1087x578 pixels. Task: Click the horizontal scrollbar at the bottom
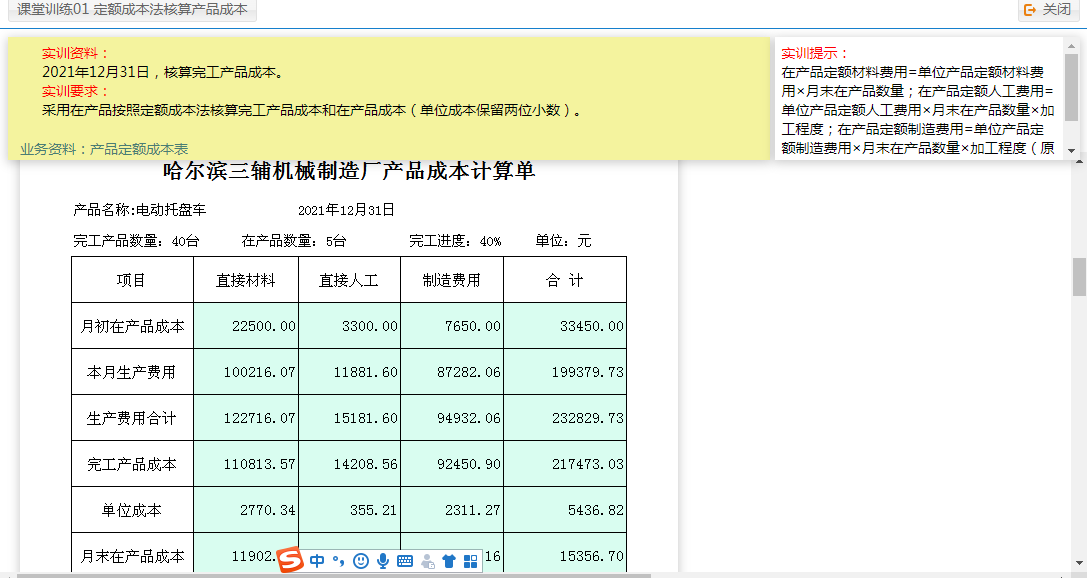pos(333,575)
